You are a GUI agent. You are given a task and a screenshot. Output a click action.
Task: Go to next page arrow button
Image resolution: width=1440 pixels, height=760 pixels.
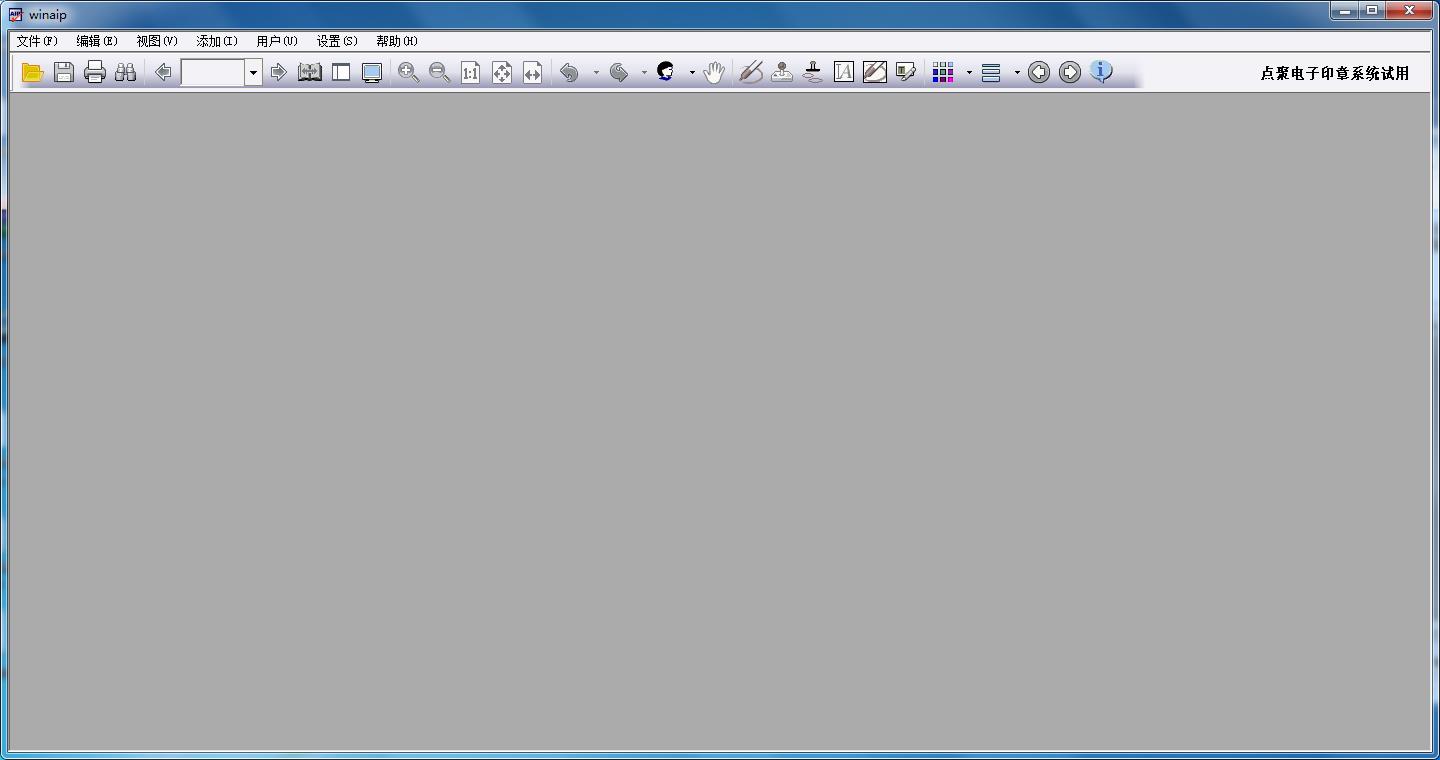(x=279, y=72)
